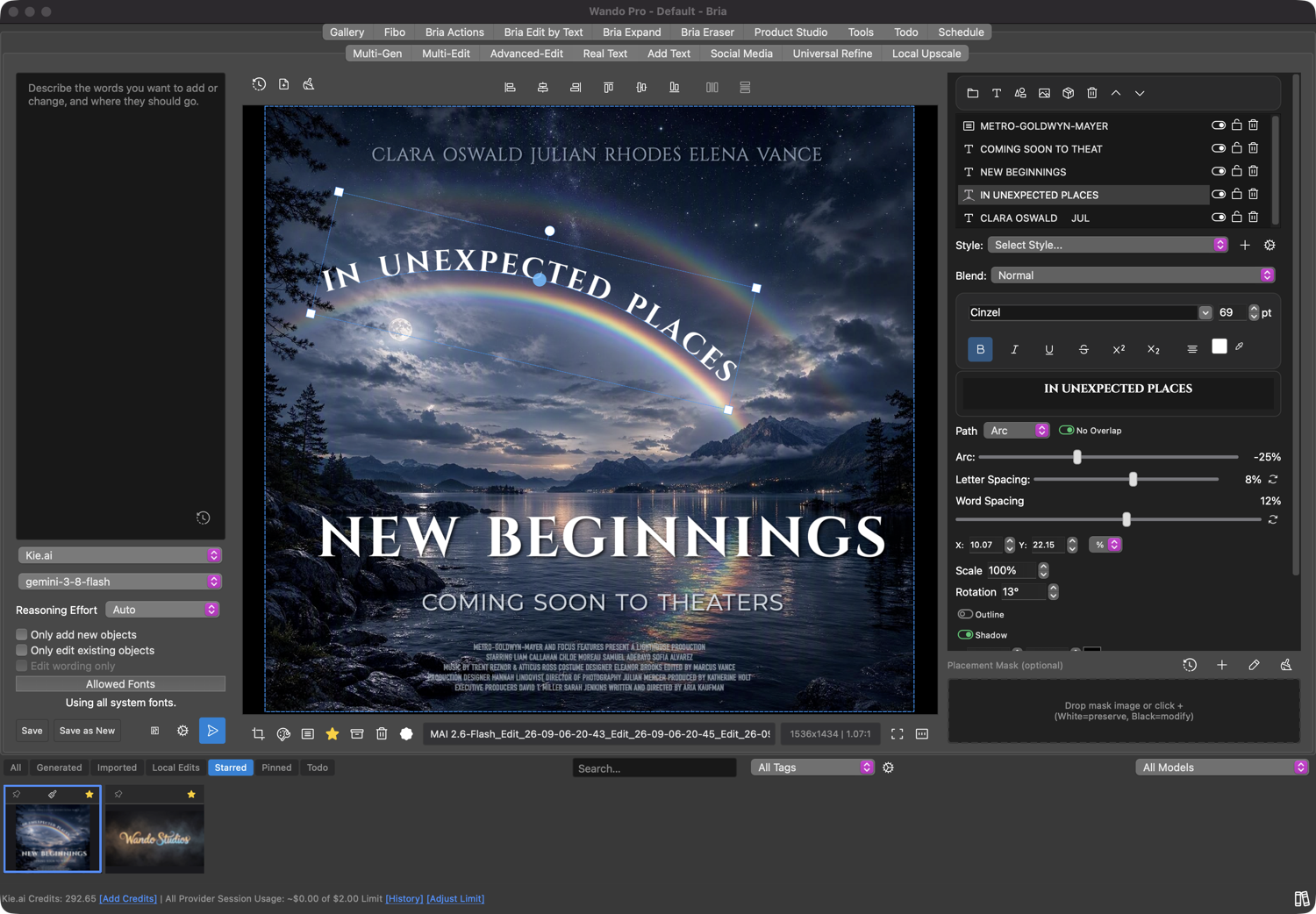This screenshot has height=914, width=1316.
Task: Click the fullscreen icon beside the image dimensions
Action: (x=897, y=734)
